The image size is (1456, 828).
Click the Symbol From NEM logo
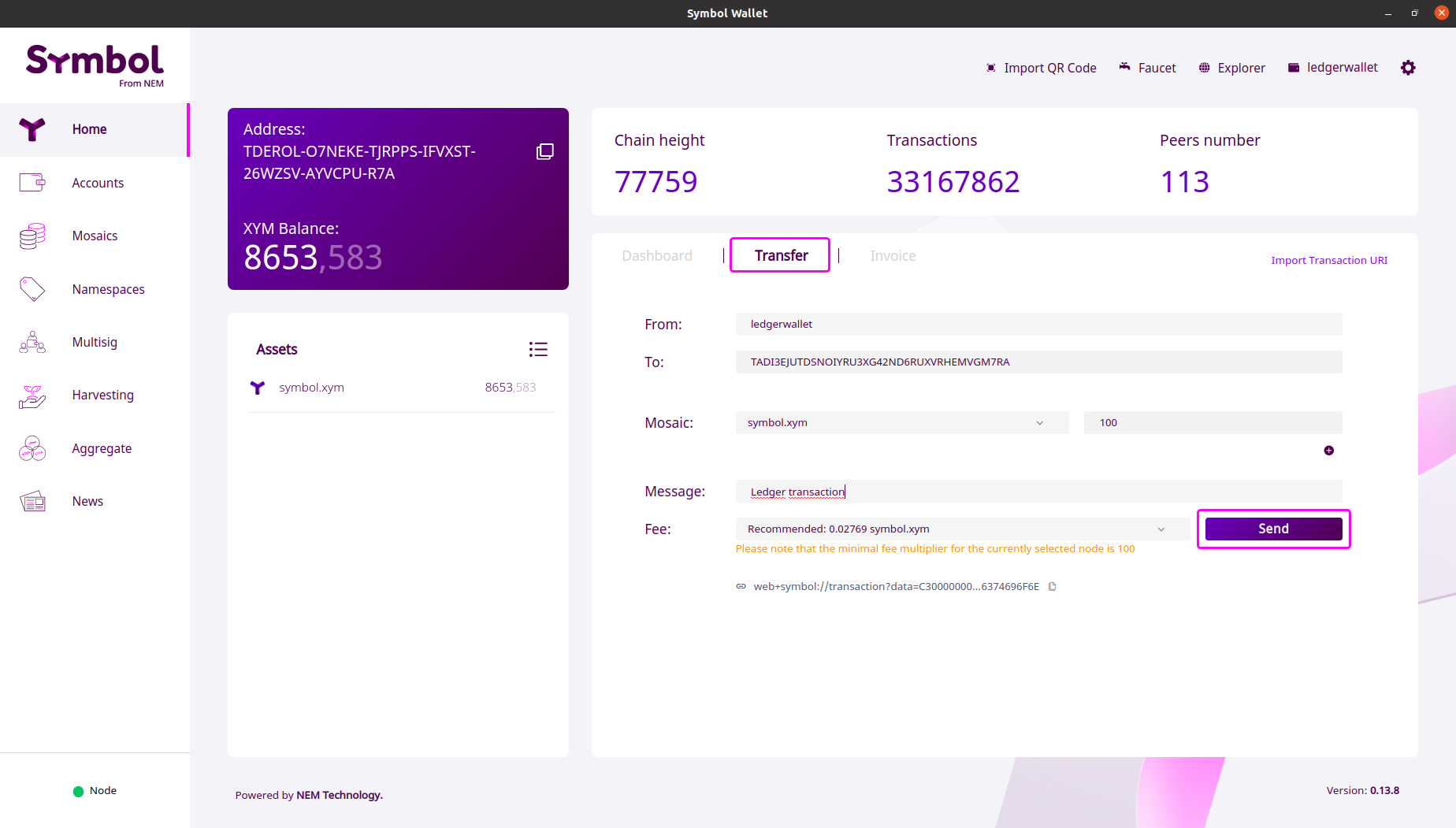coord(95,66)
